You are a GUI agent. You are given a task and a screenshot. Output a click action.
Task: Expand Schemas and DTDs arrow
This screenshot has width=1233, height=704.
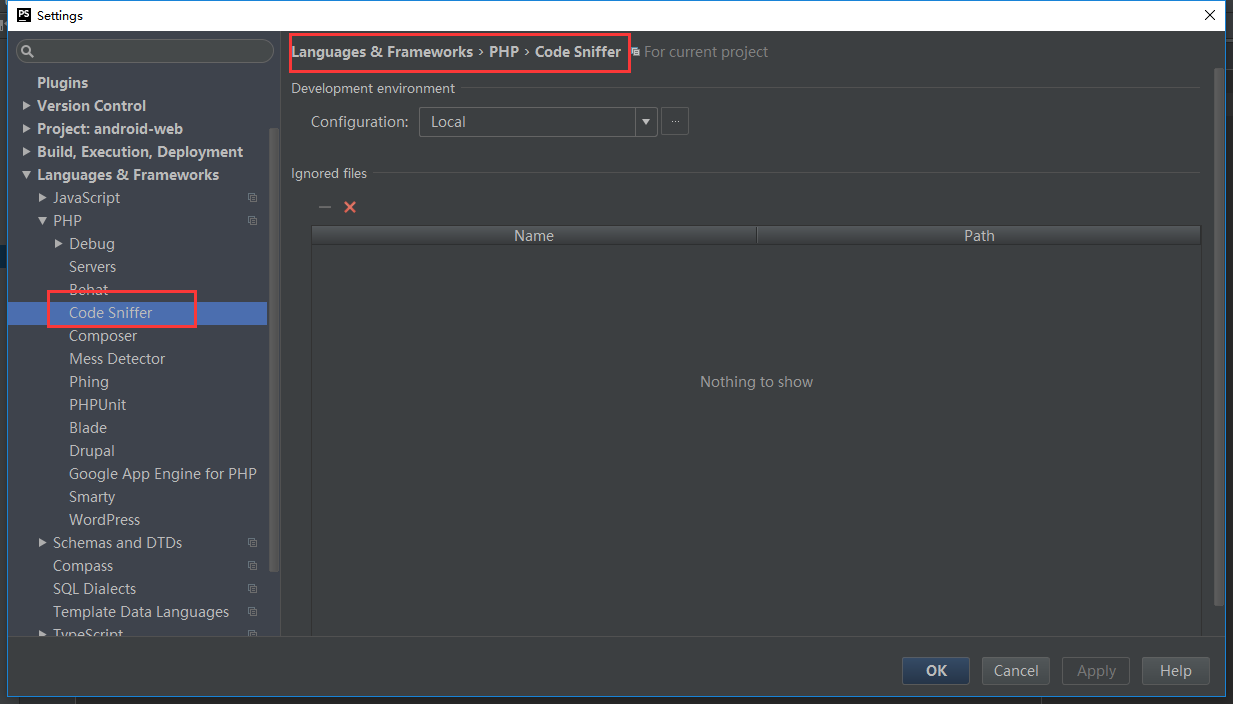[x=42, y=543]
